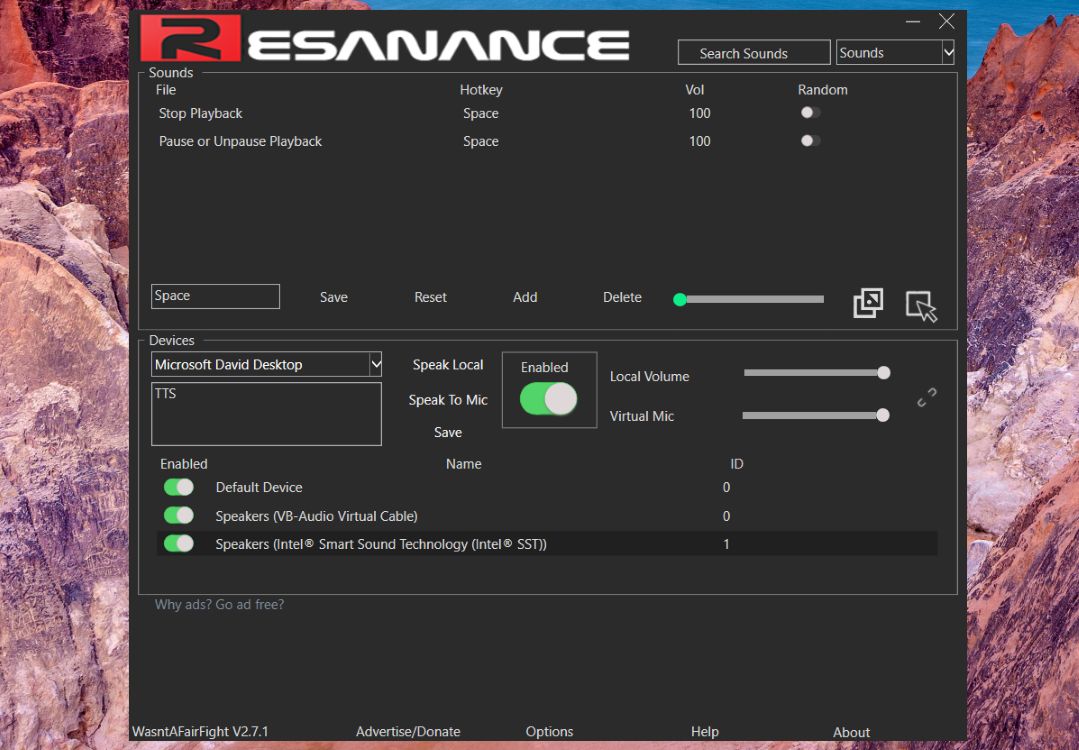Open the Sounds dropdown near search
1079x750 pixels.
[x=895, y=53]
